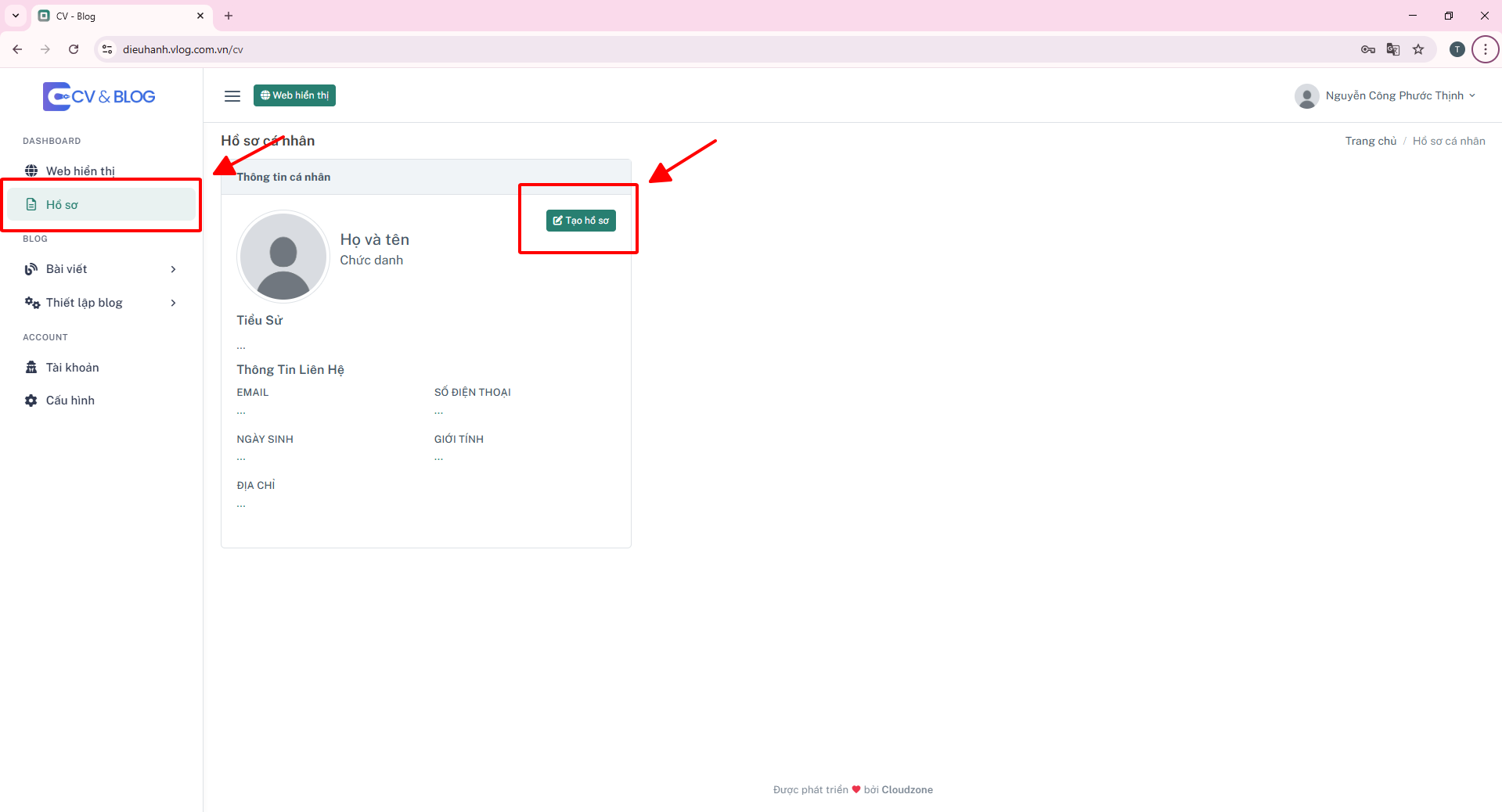Image resolution: width=1502 pixels, height=812 pixels.
Task: Reload the page
Action: pyautogui.click(x=74, y=49)
